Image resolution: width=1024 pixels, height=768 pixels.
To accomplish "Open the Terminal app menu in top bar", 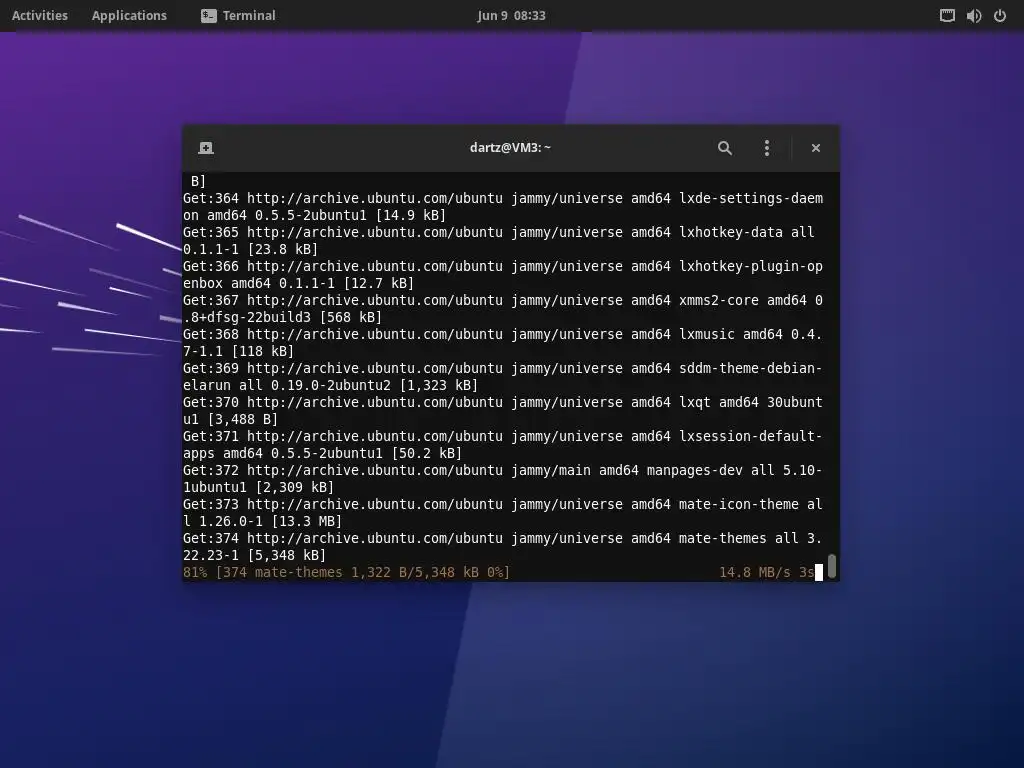I will pyautogui.click(x=238, y=15).
